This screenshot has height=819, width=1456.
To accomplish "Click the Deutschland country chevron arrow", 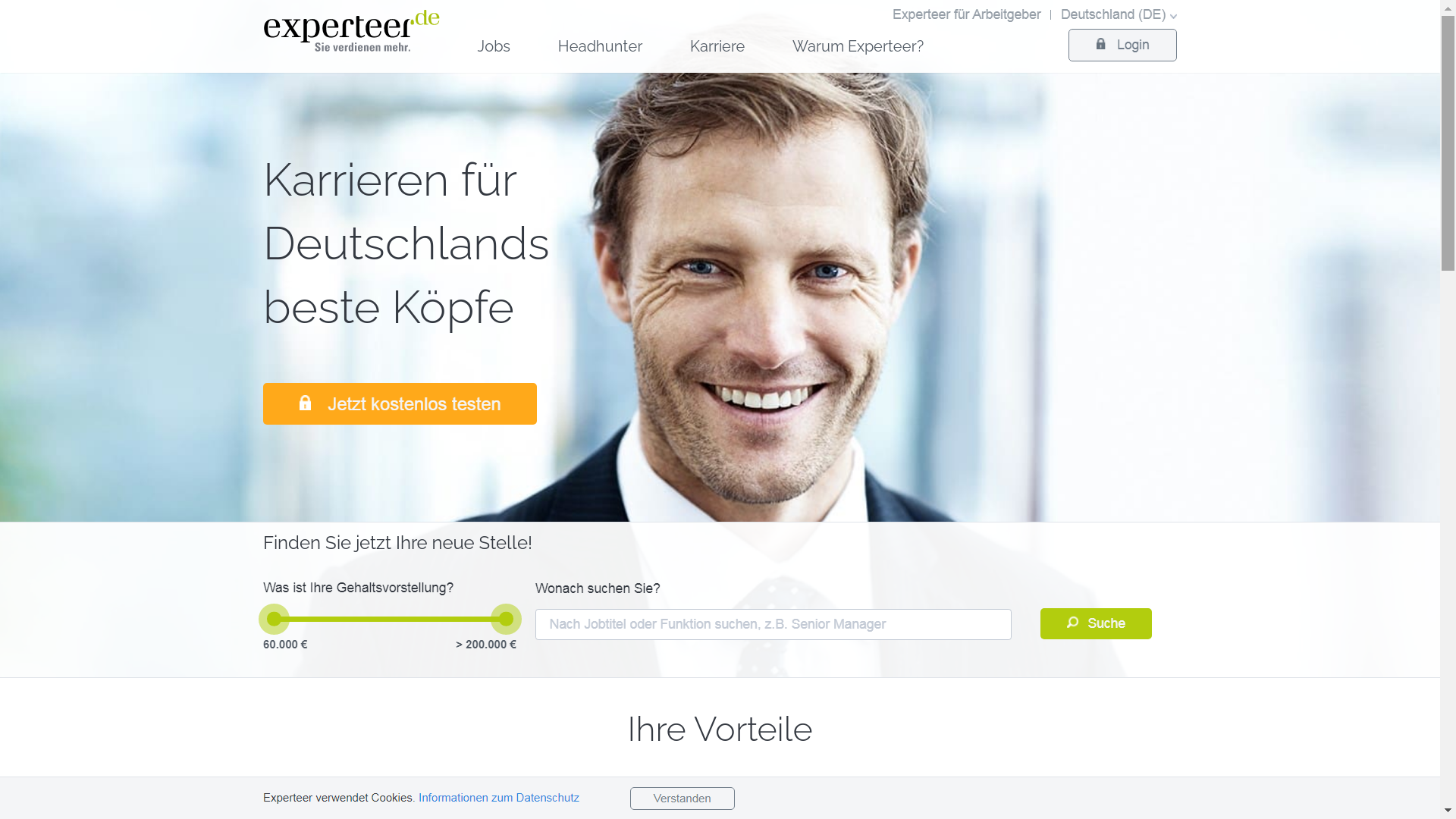I will [1173, 16].
